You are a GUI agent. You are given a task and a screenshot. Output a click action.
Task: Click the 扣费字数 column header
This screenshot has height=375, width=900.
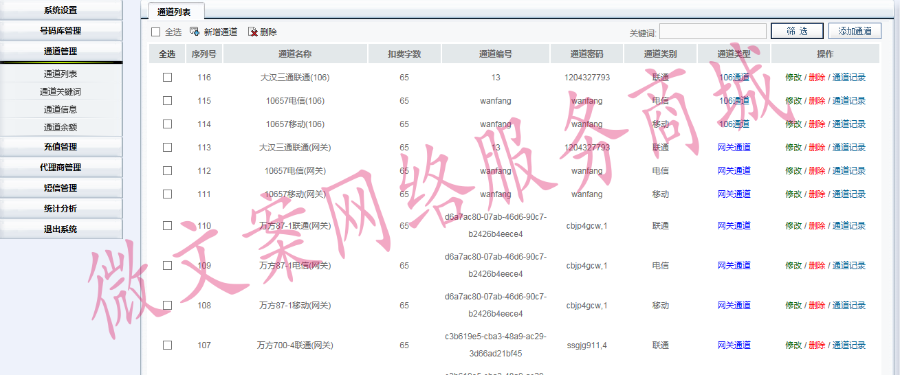404,54
